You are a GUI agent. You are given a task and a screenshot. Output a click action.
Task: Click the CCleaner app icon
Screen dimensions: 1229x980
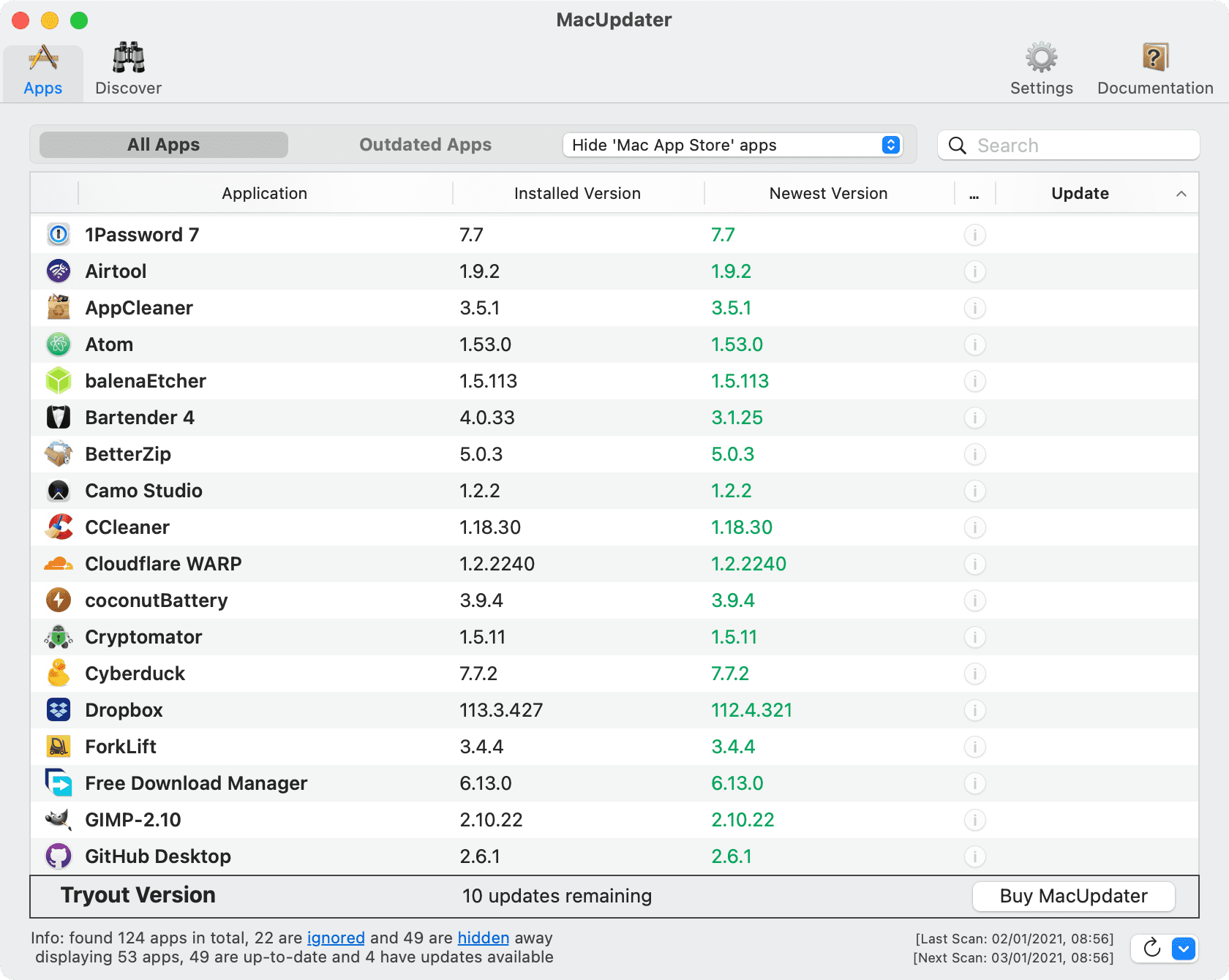(59, 527)
